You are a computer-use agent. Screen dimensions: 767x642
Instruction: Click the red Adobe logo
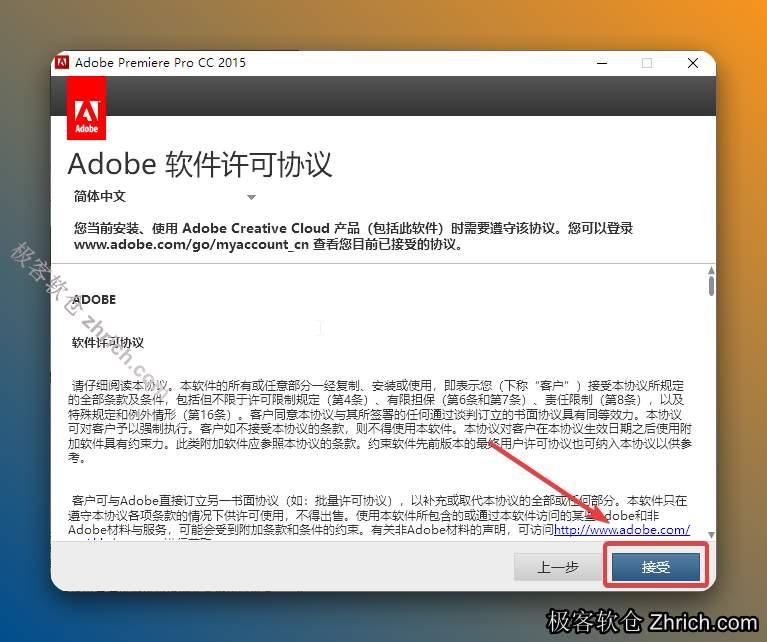point(86,109)
